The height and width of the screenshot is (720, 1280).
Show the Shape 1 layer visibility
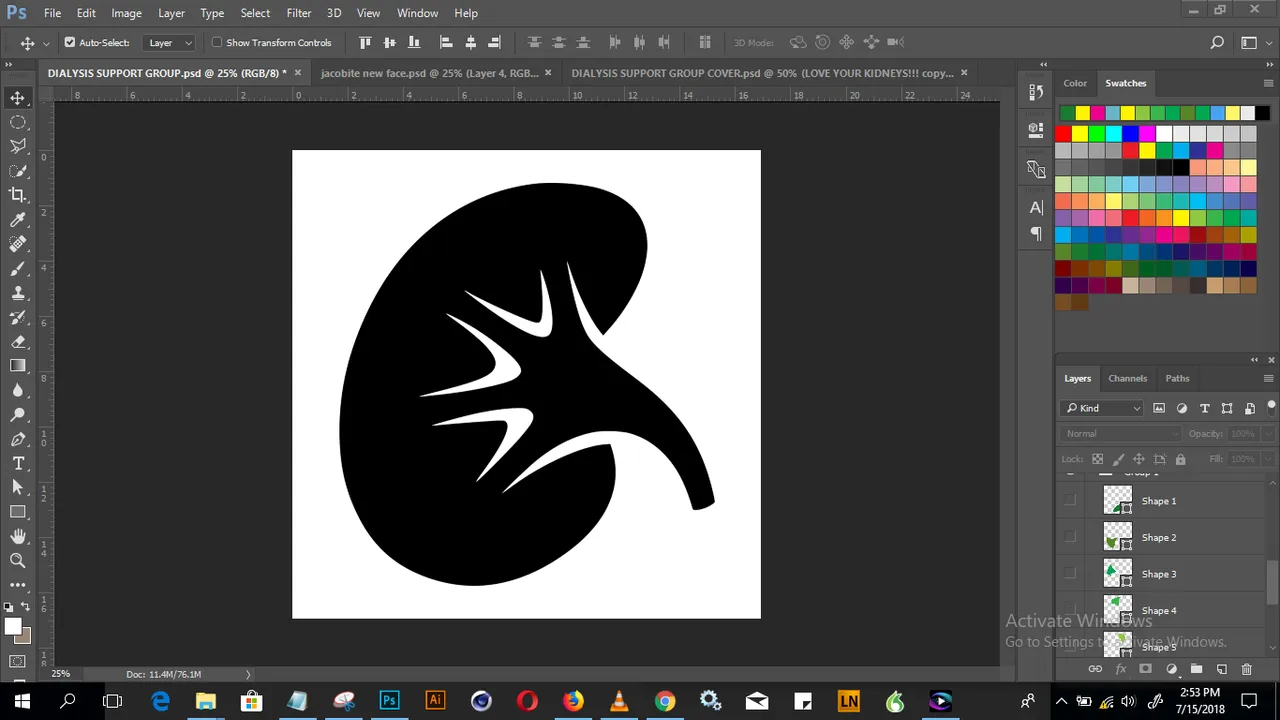[1071, 501]
